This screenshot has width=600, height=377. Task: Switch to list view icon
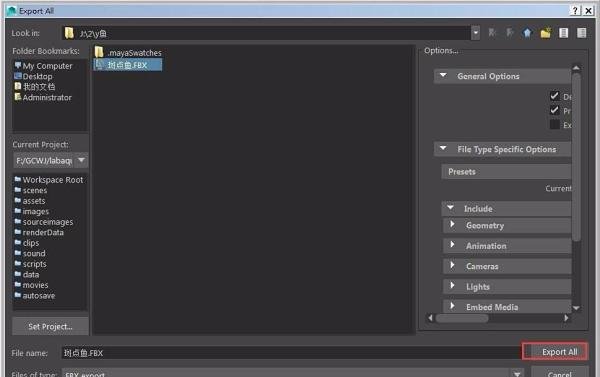point(564,33)
